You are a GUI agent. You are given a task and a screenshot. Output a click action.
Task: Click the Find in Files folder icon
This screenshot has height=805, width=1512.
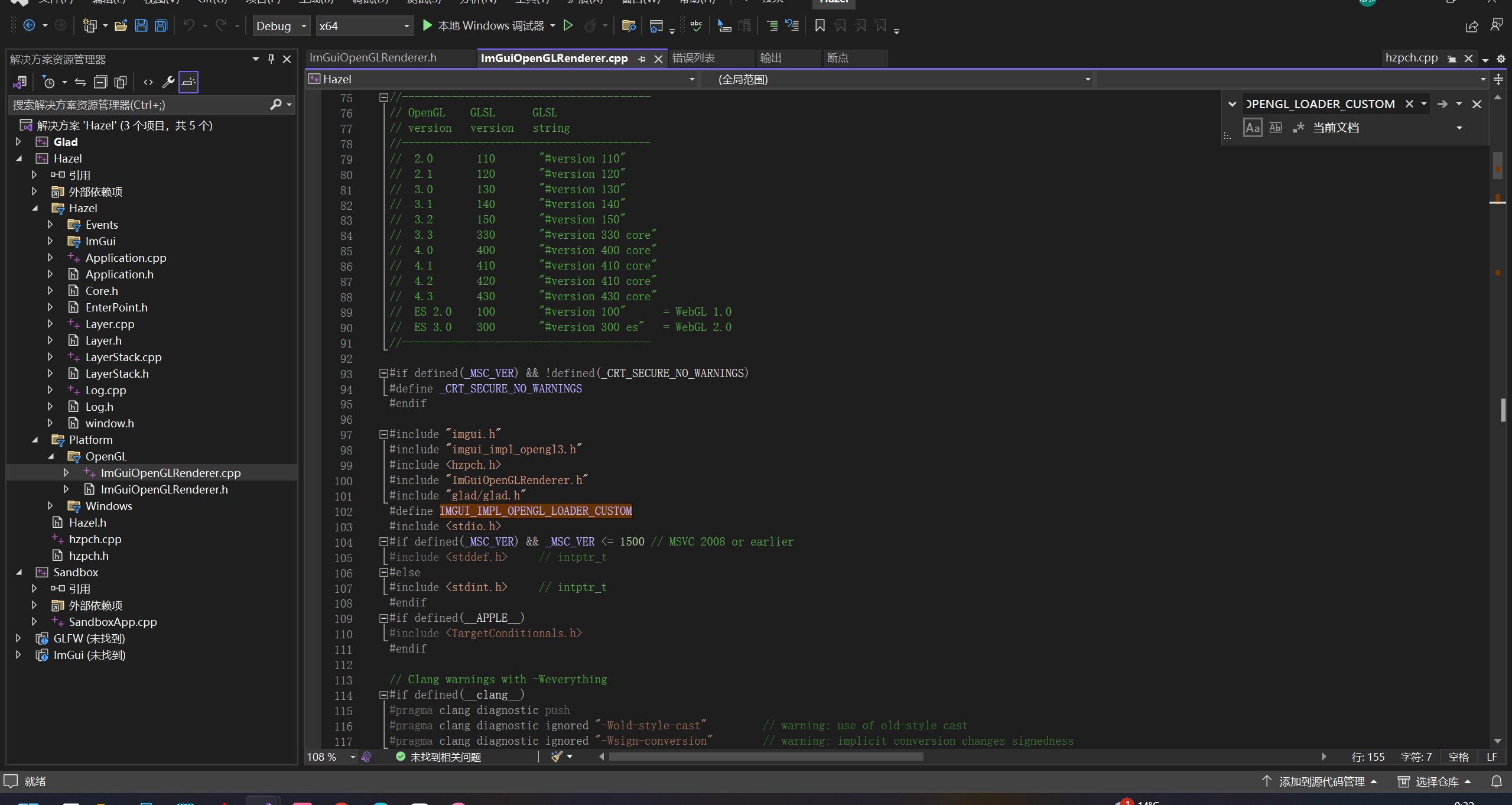point(629,25)
